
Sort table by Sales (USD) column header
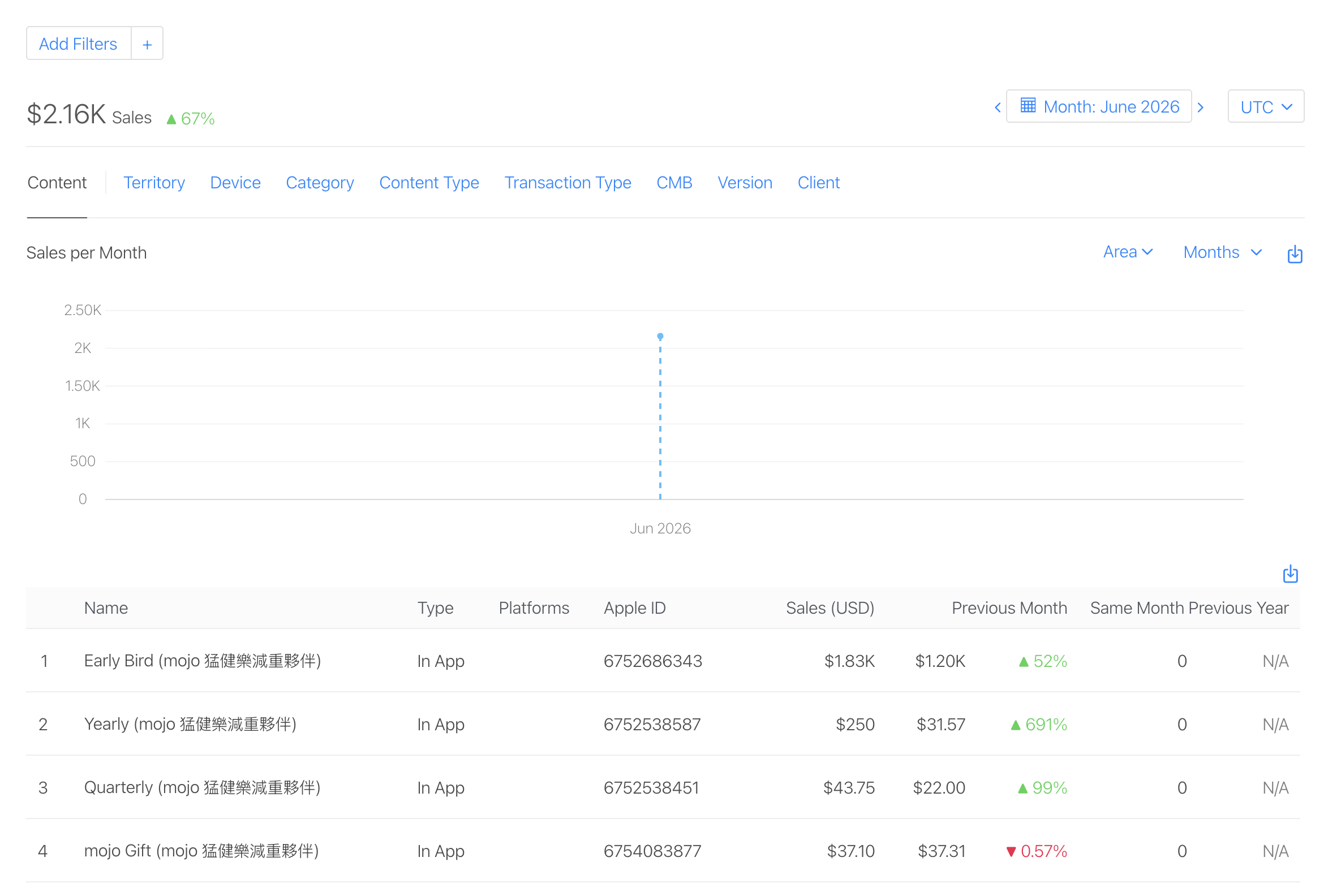click(x=830, y=608)
